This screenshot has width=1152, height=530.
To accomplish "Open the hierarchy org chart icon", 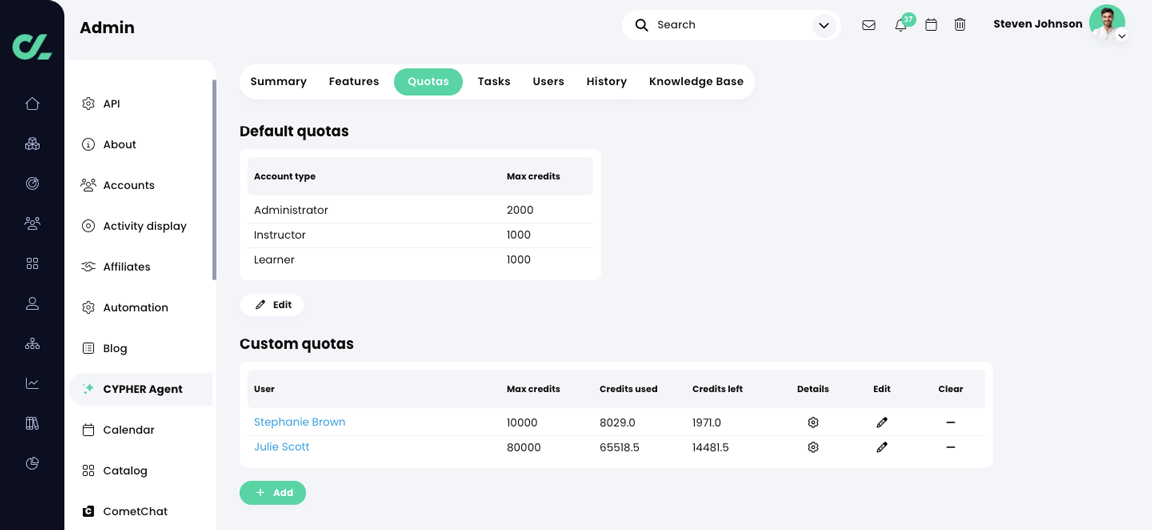I will [x=32, y=343].
